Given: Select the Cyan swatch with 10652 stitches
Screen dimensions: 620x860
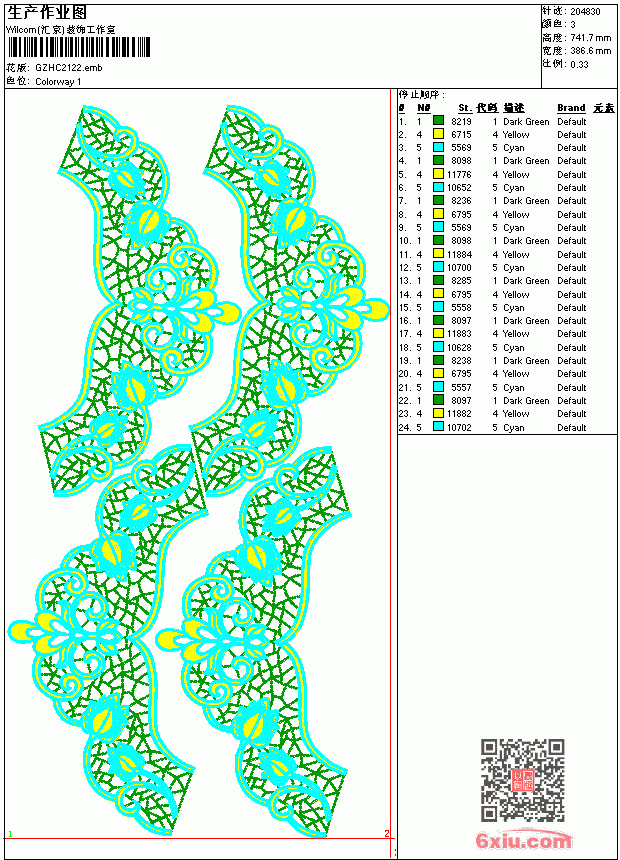Looking at the screenshot, I should (x=438, y=187).
